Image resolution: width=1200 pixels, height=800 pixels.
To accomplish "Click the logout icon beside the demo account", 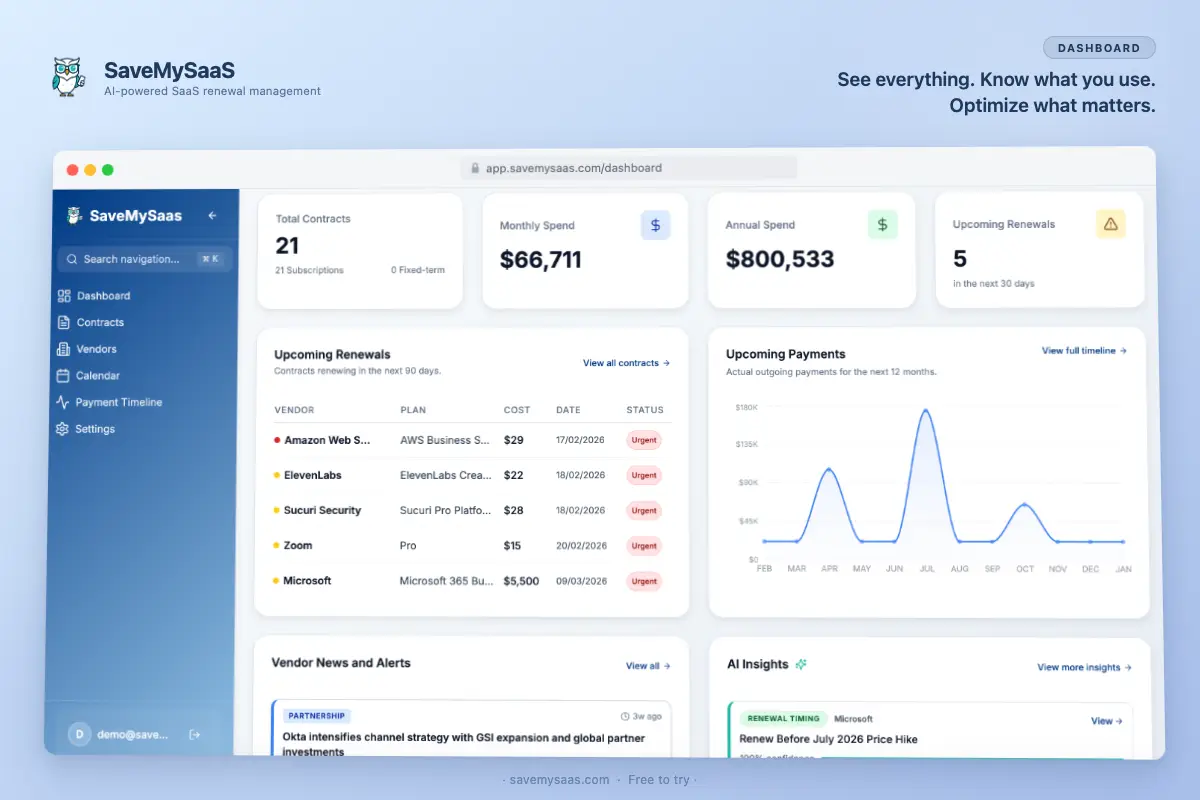I will (195, 734).
